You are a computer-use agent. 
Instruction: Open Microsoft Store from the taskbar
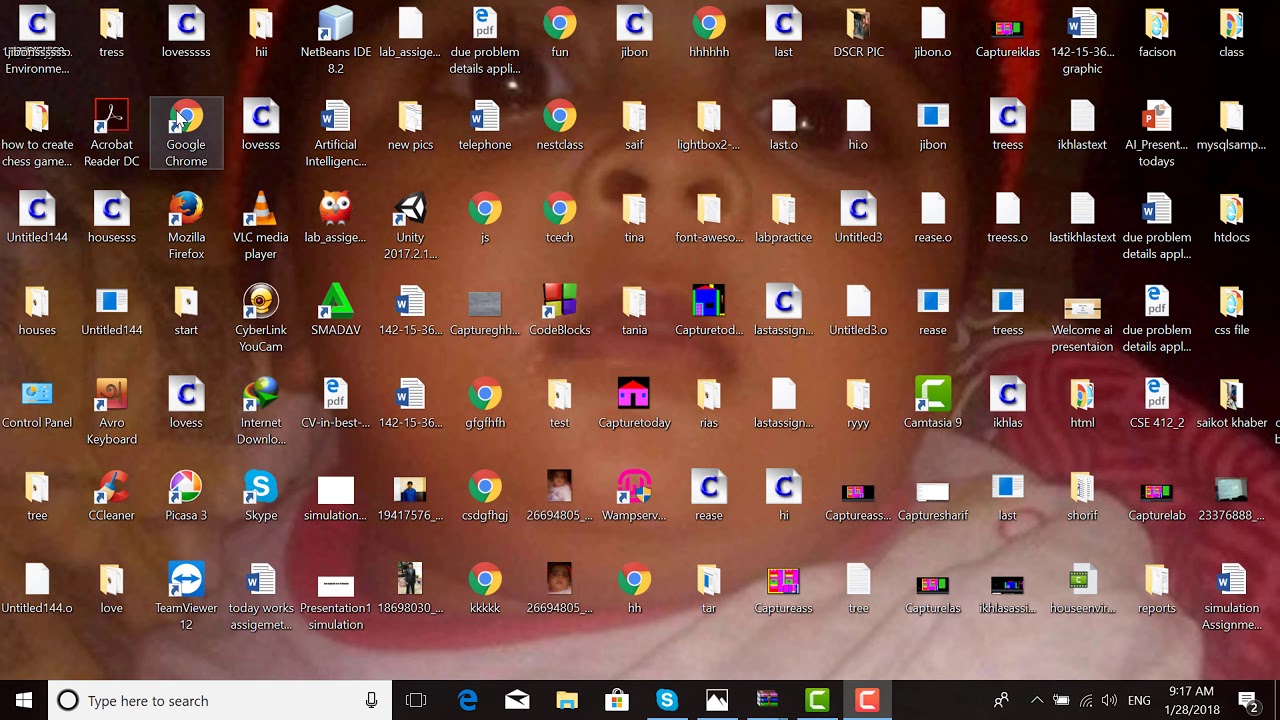tap(617, 700)
